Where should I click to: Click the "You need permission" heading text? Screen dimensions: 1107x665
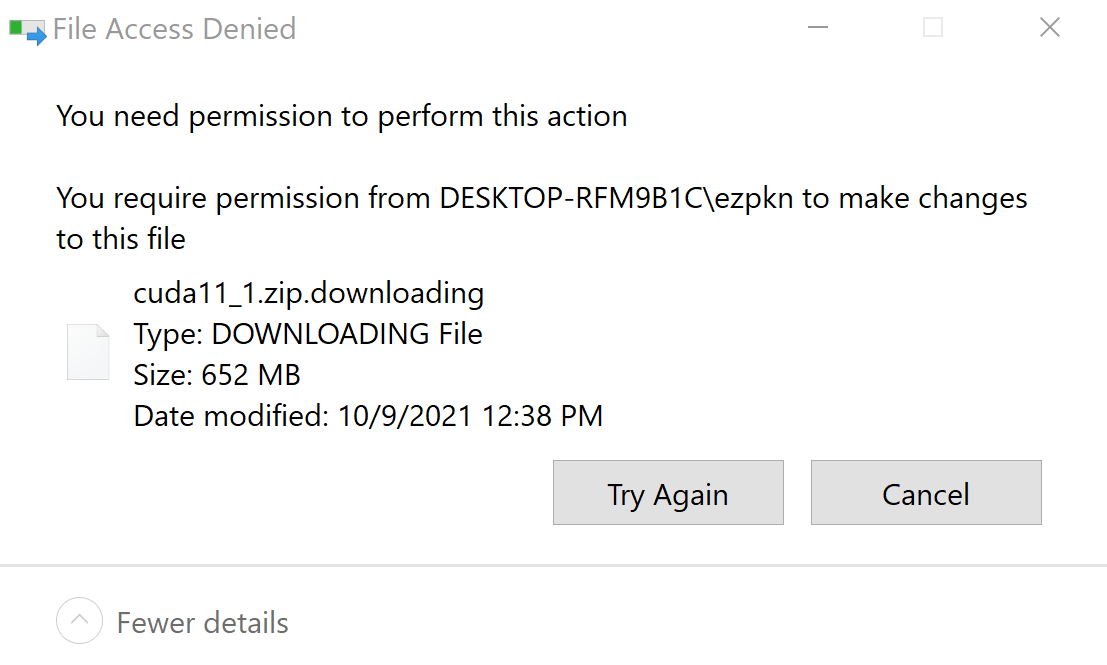341,116
